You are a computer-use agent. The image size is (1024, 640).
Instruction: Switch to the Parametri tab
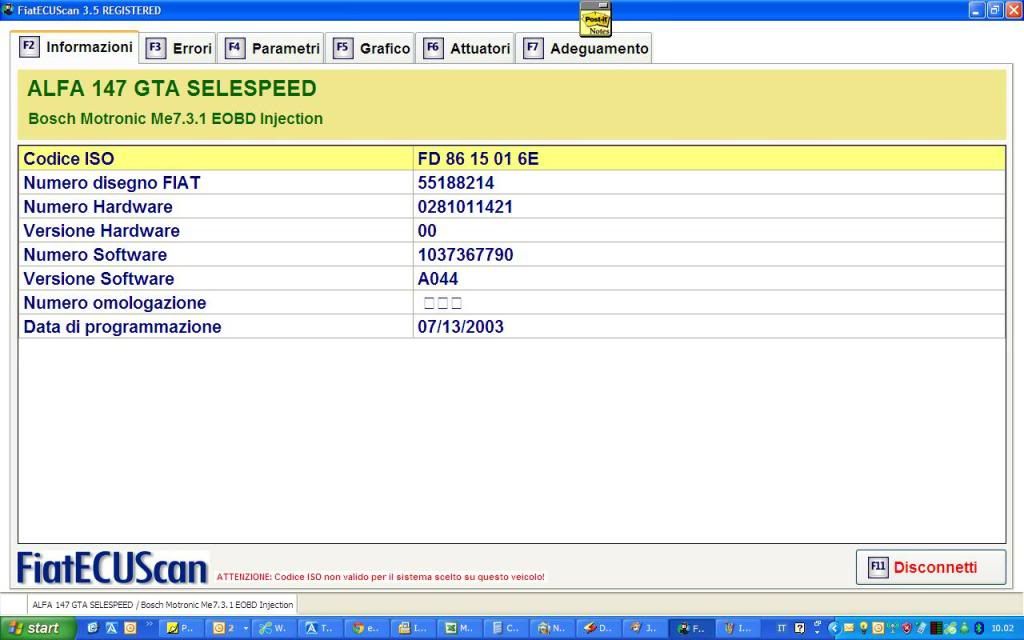[x=273, y=48]
